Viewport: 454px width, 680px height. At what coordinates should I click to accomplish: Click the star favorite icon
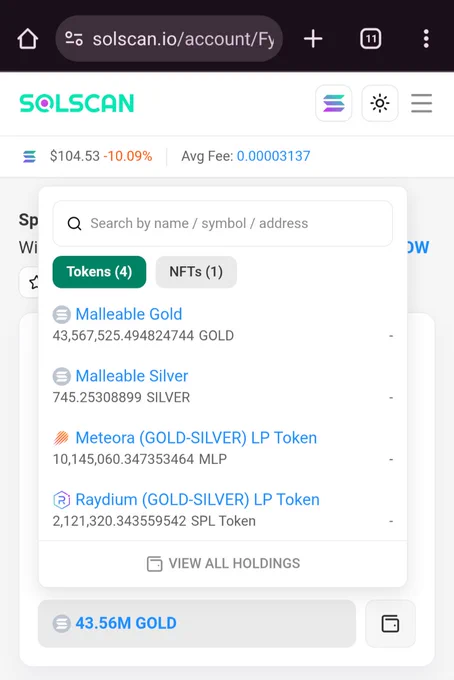(34, 282)
